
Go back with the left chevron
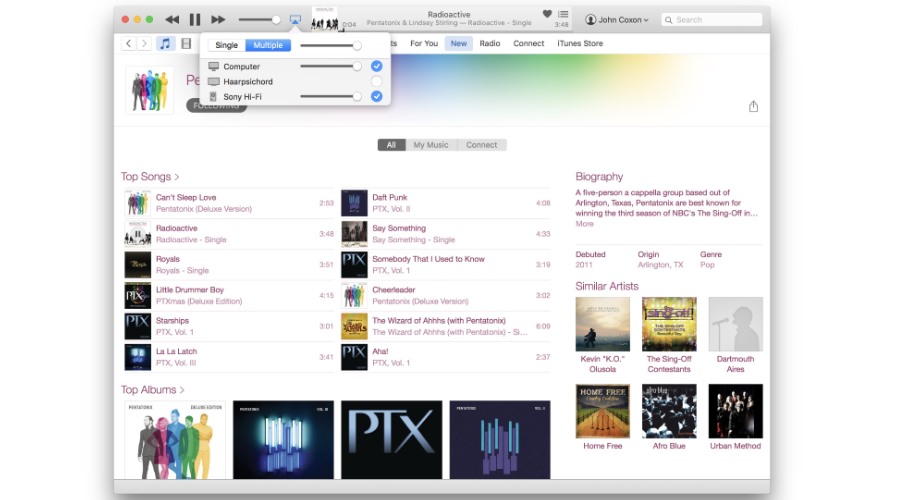pos(129,43)
